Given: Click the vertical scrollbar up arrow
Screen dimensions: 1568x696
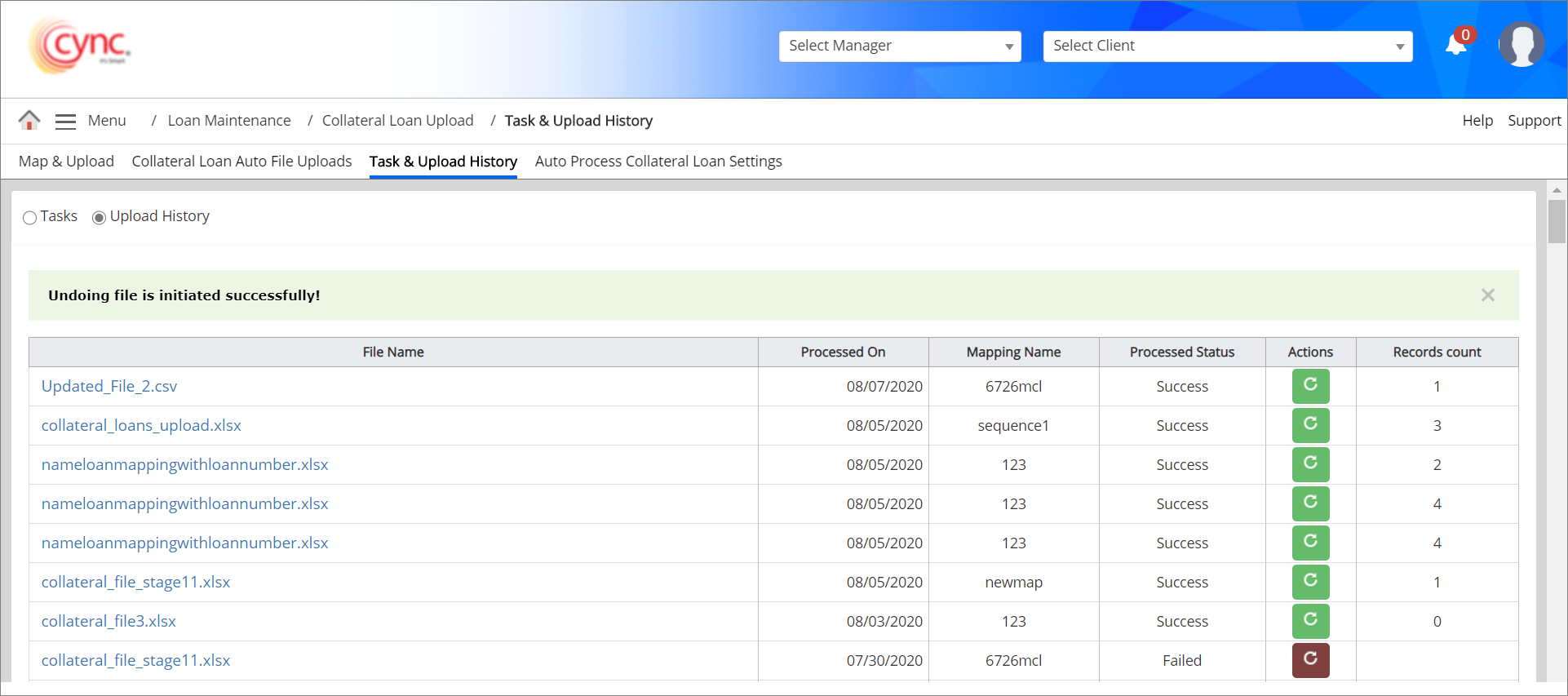Looking at the screenshot, I should tap(1557, 190).
